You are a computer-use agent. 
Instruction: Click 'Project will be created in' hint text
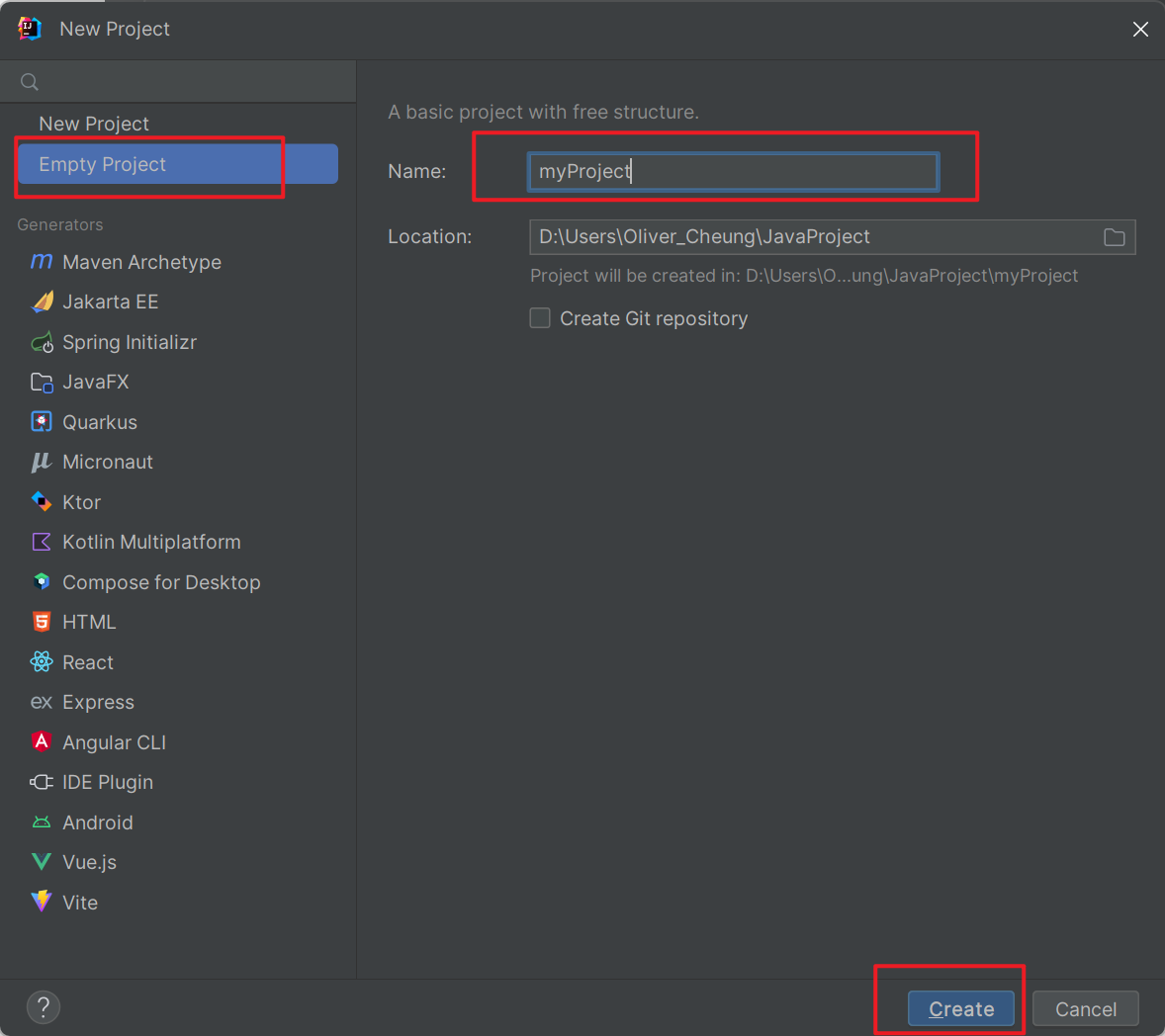tap(804, 276)
